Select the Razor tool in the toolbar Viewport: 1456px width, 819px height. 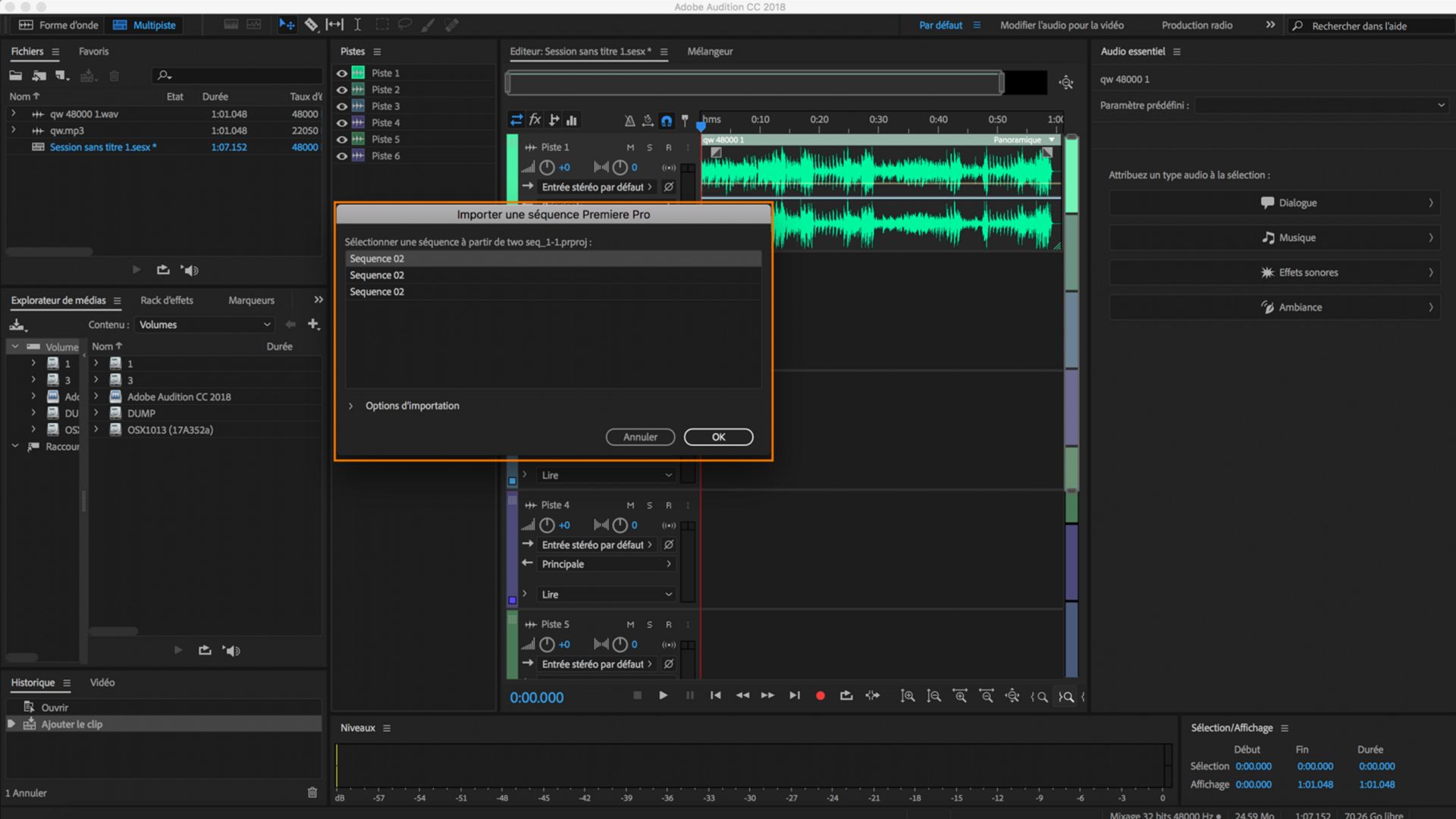(312, 24)
